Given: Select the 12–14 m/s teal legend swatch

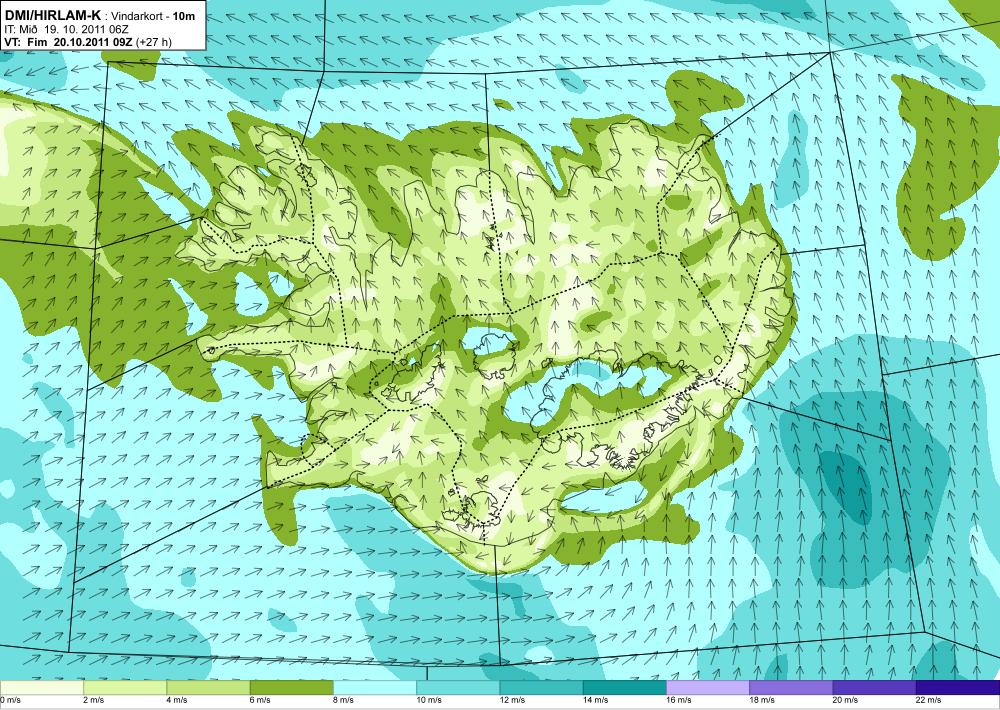Looking at the screenshot, I should (541, 688).
